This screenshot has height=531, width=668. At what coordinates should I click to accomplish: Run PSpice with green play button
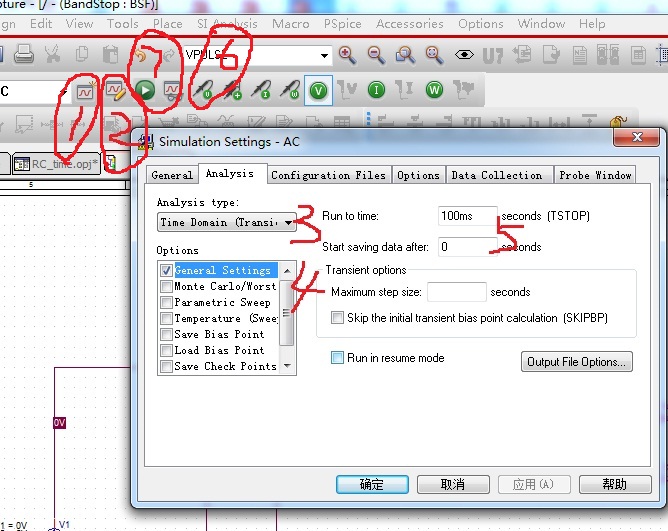145,90
